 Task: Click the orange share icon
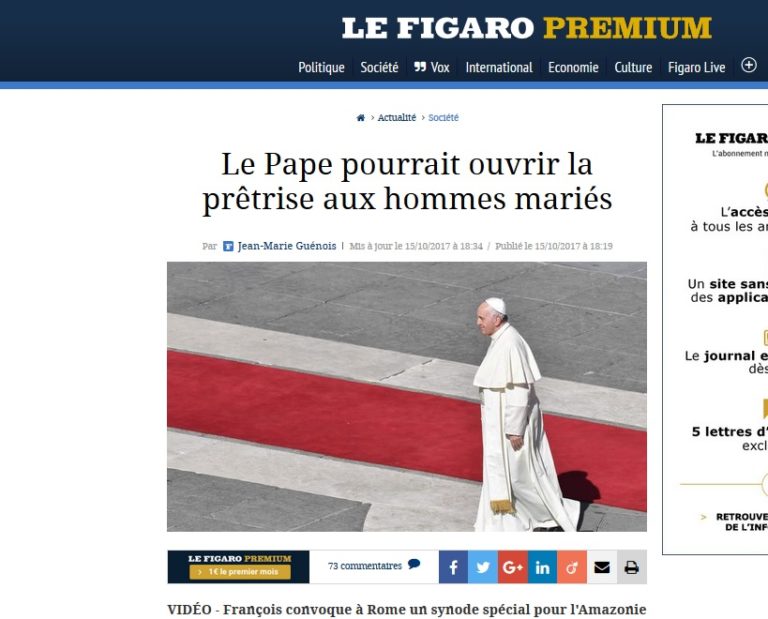pos(572,567)
